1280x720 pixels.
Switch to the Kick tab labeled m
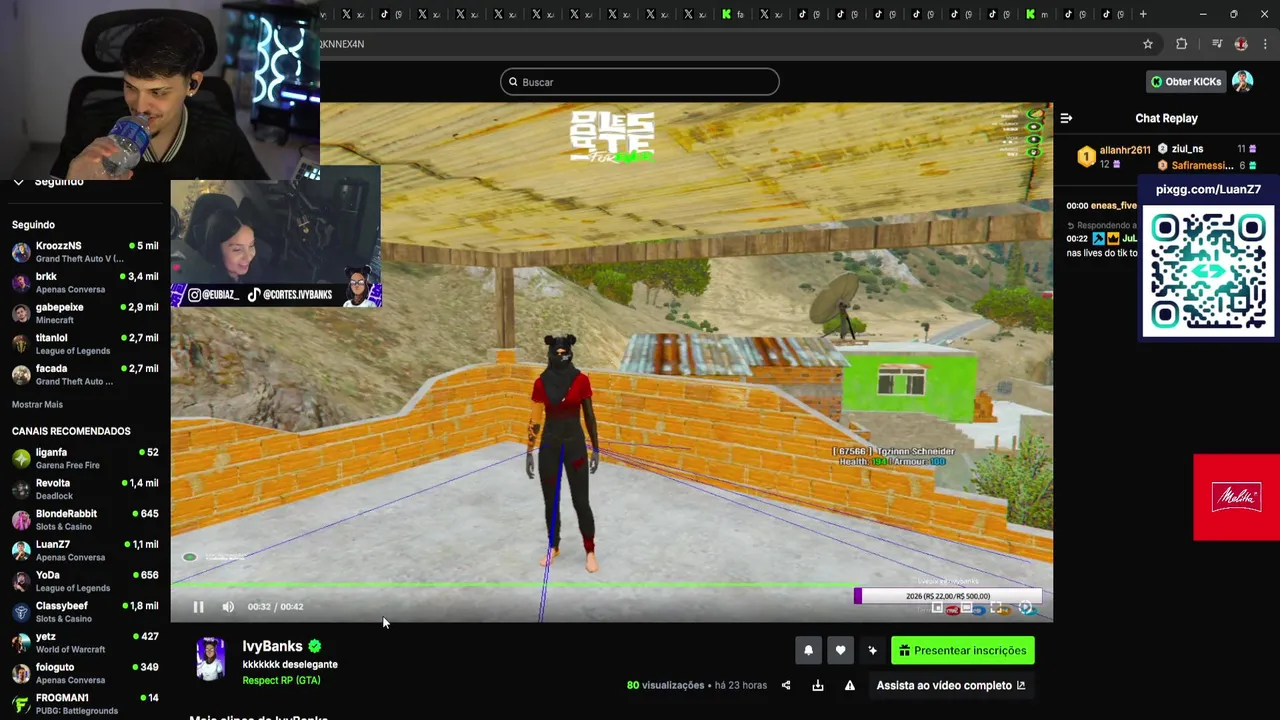pos(1037,14)
